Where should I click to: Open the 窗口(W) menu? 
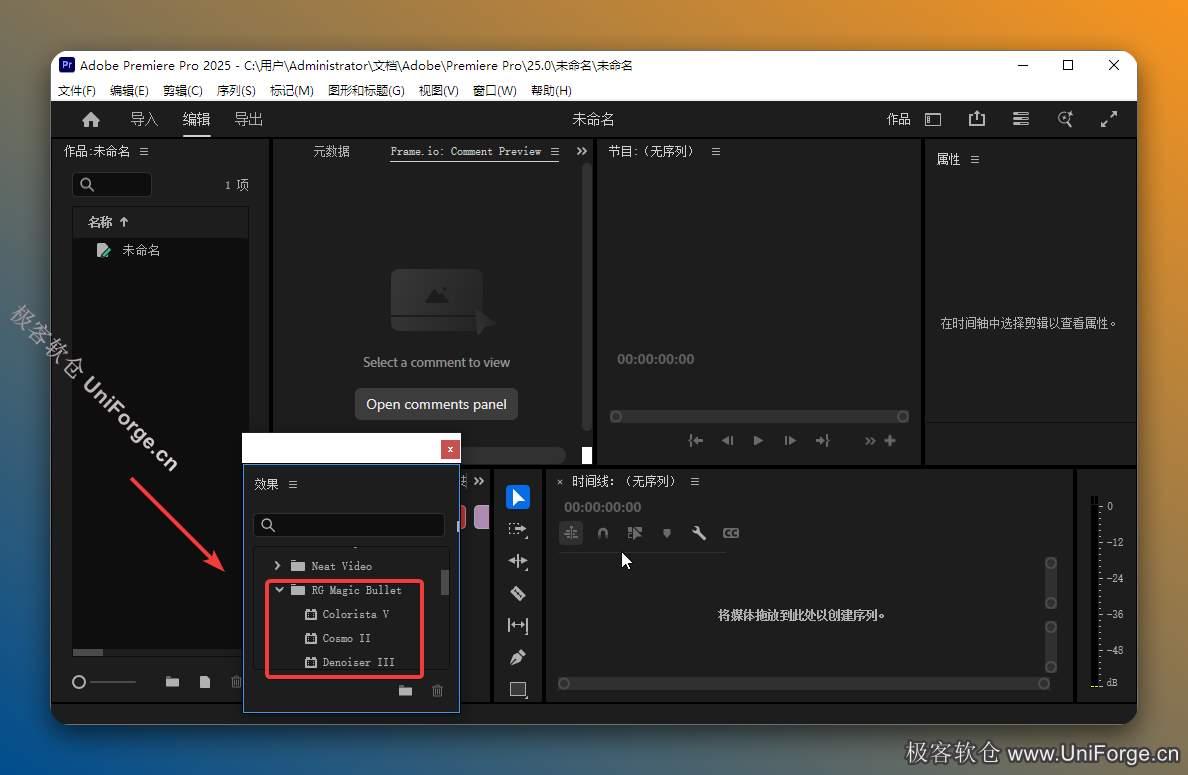pyautogui.click(x=495, y=90)
